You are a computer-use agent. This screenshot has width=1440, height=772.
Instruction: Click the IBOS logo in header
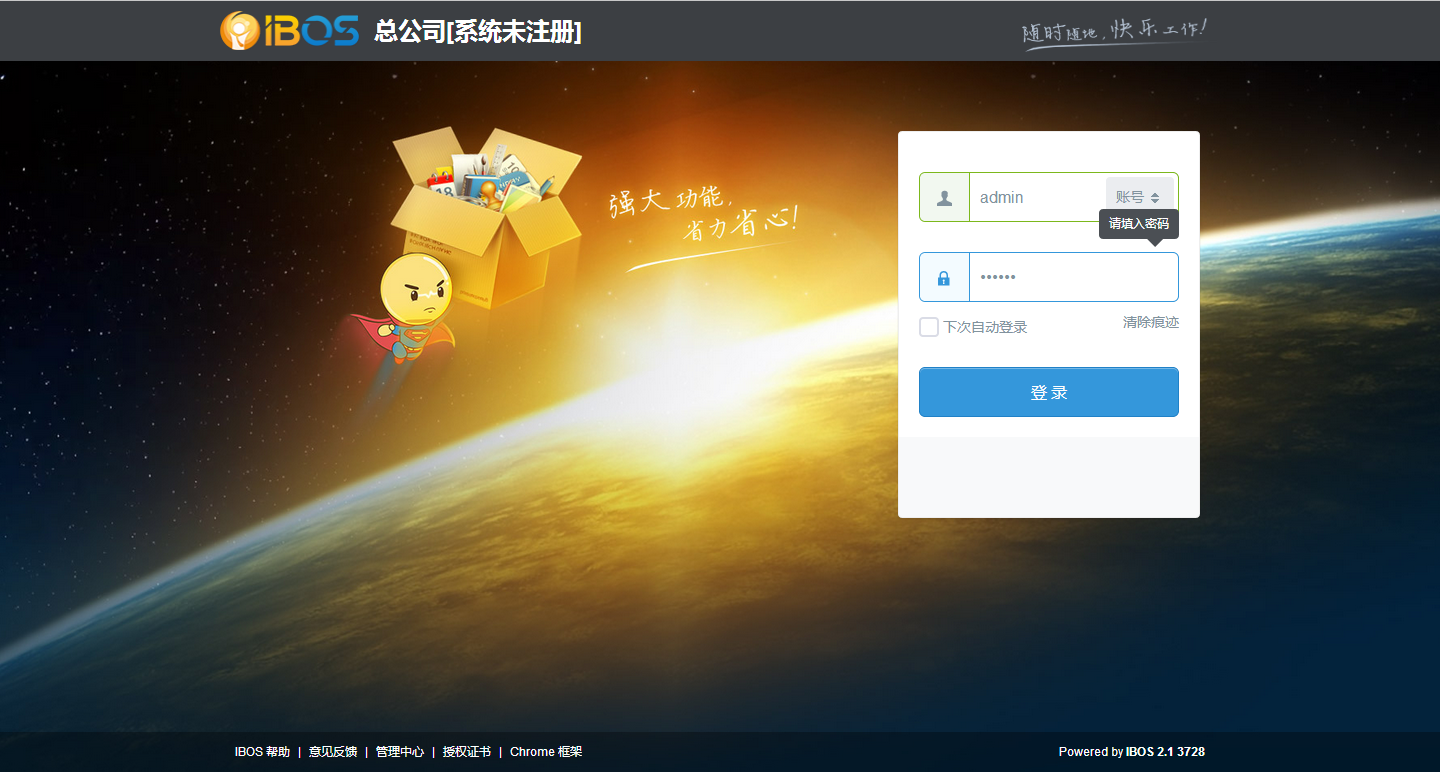click(x=289, y=31)
